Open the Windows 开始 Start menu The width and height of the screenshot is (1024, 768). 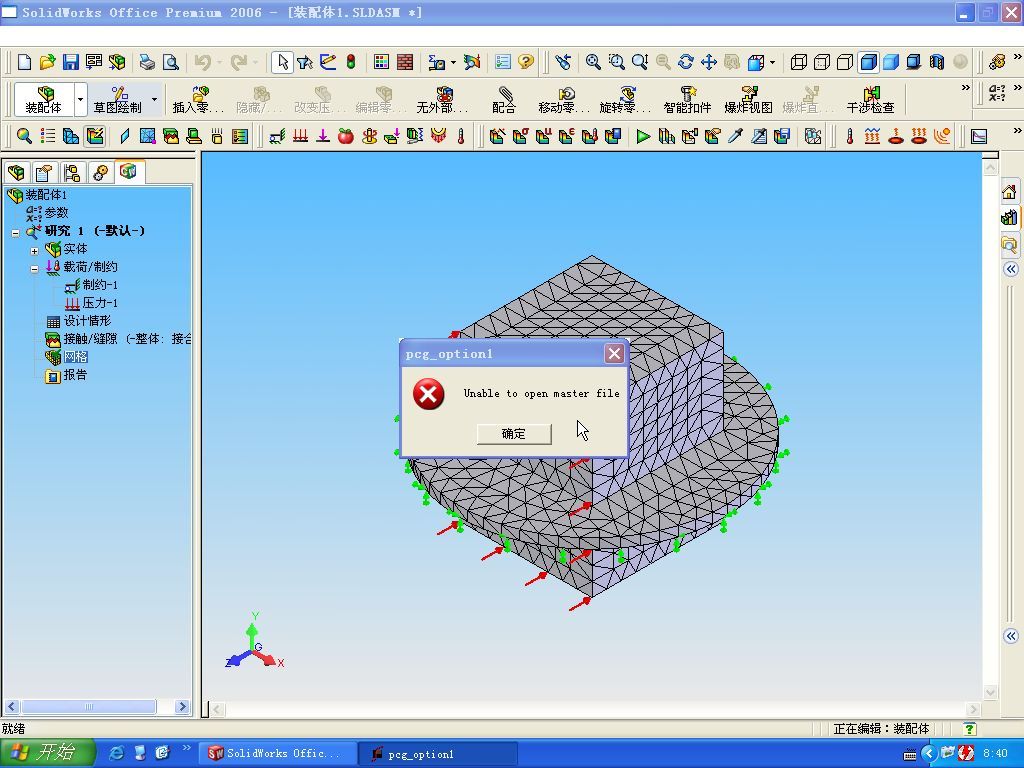tap(47, 753)
